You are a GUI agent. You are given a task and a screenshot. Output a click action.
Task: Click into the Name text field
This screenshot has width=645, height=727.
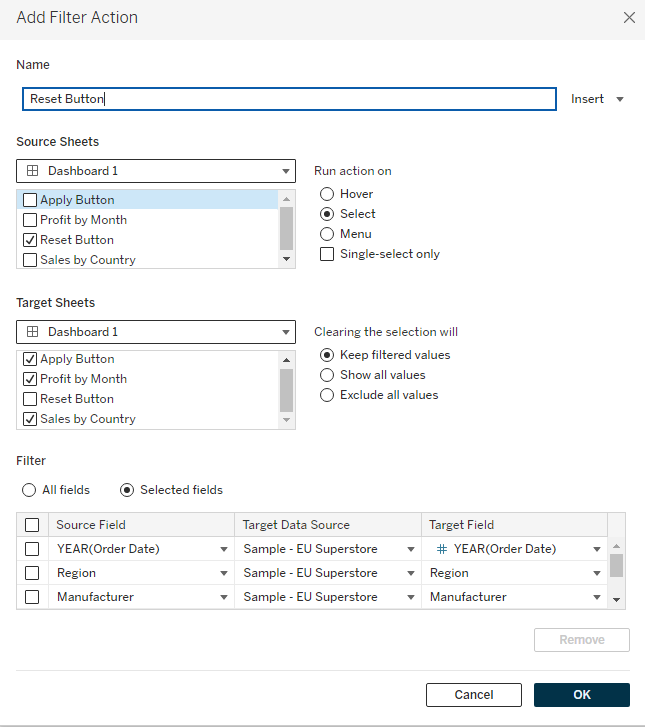point(288,99)
